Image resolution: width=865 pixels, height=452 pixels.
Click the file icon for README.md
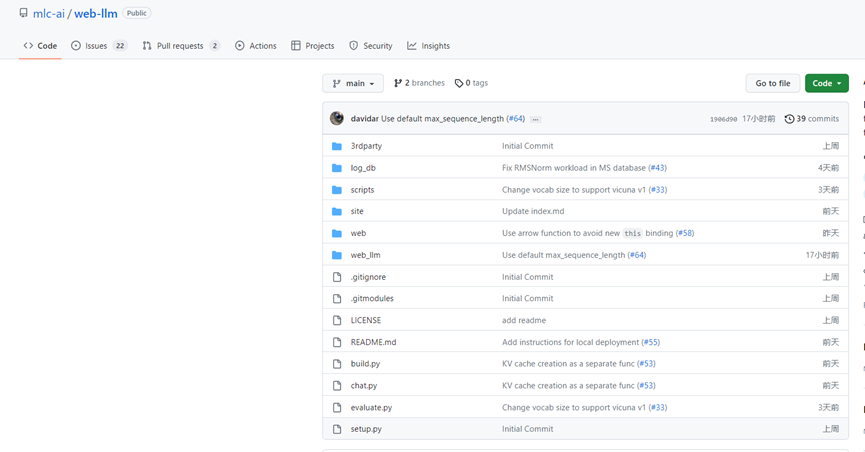[x=337, y=342]
